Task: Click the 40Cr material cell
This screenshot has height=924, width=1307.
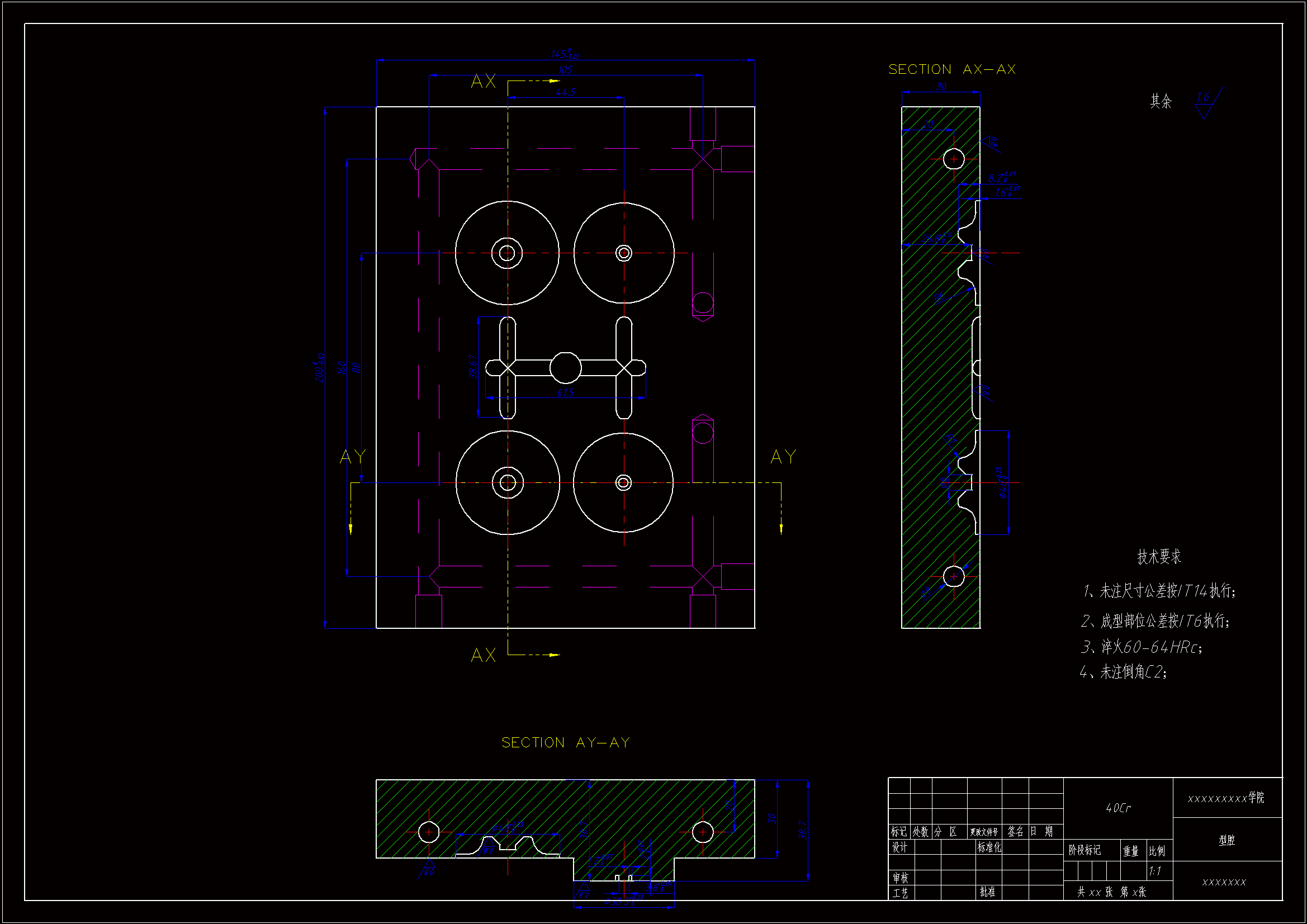Action: 1118,808
